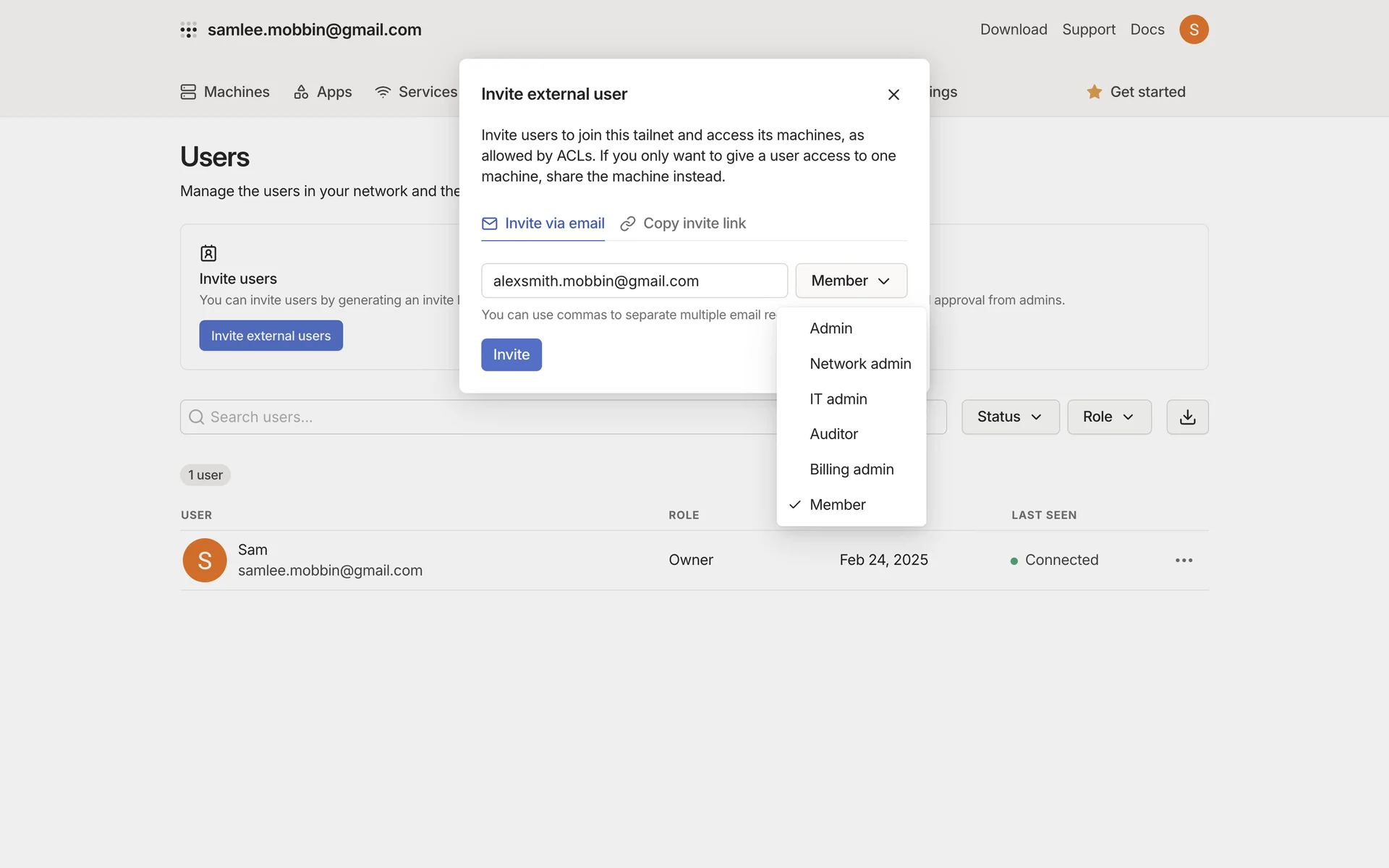
Task: Pick the checked Member role option
Action: (837, 505)
